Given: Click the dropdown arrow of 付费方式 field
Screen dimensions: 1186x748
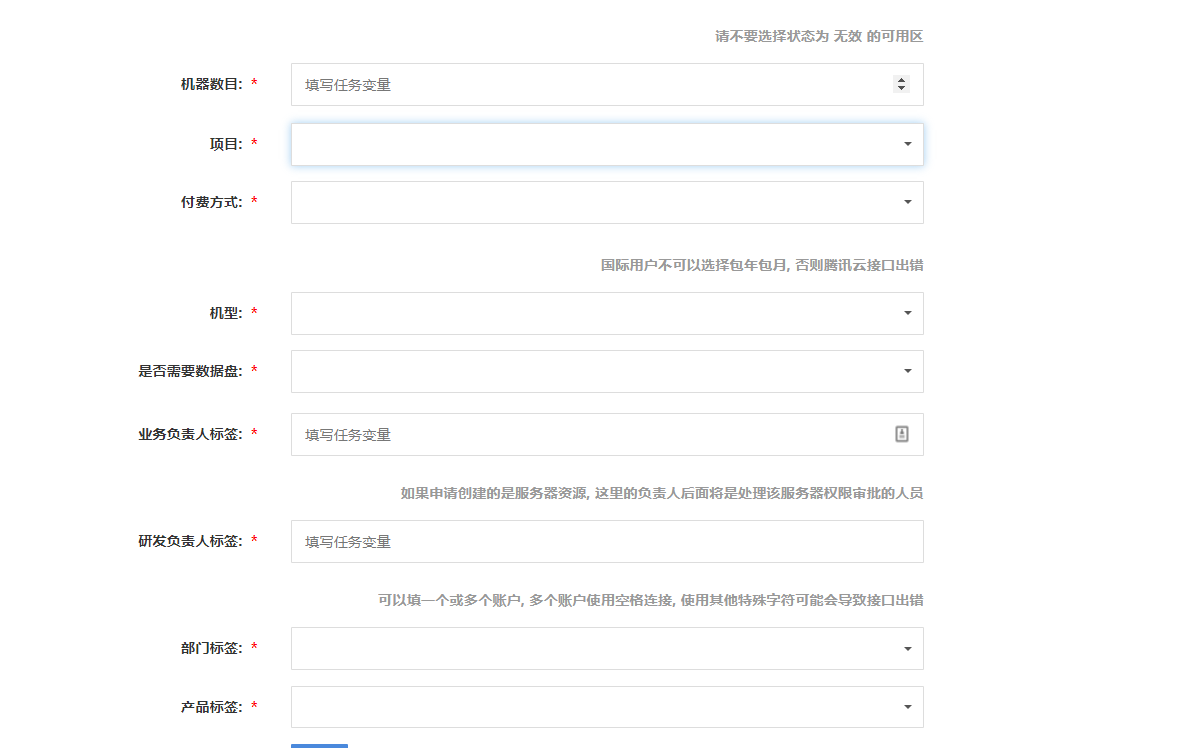Looking at the screenshot, I should (x=907, y=202).
